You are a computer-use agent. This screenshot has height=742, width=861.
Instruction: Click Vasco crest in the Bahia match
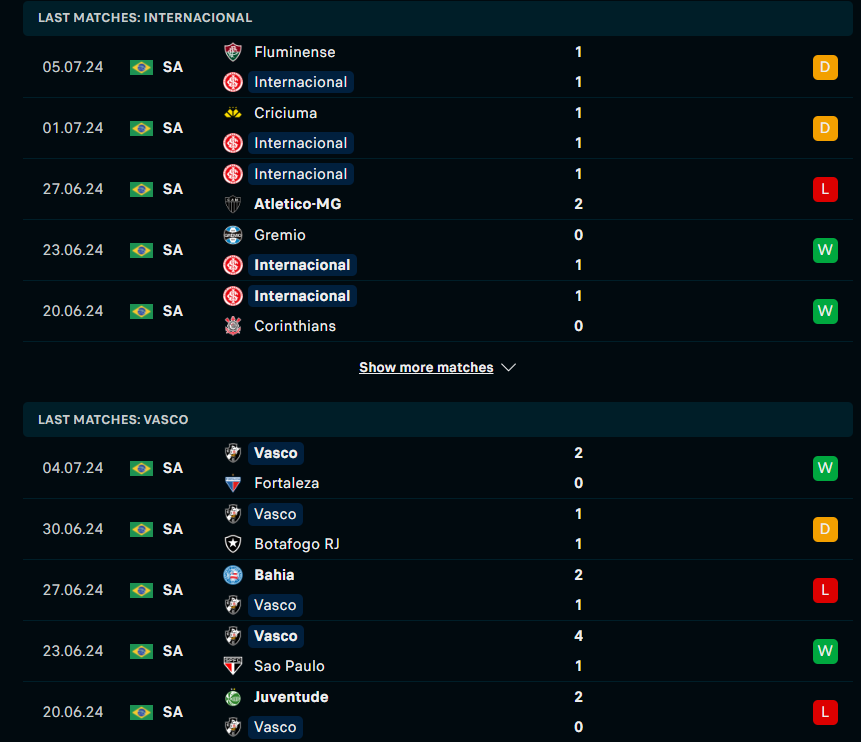pos(233,605)
